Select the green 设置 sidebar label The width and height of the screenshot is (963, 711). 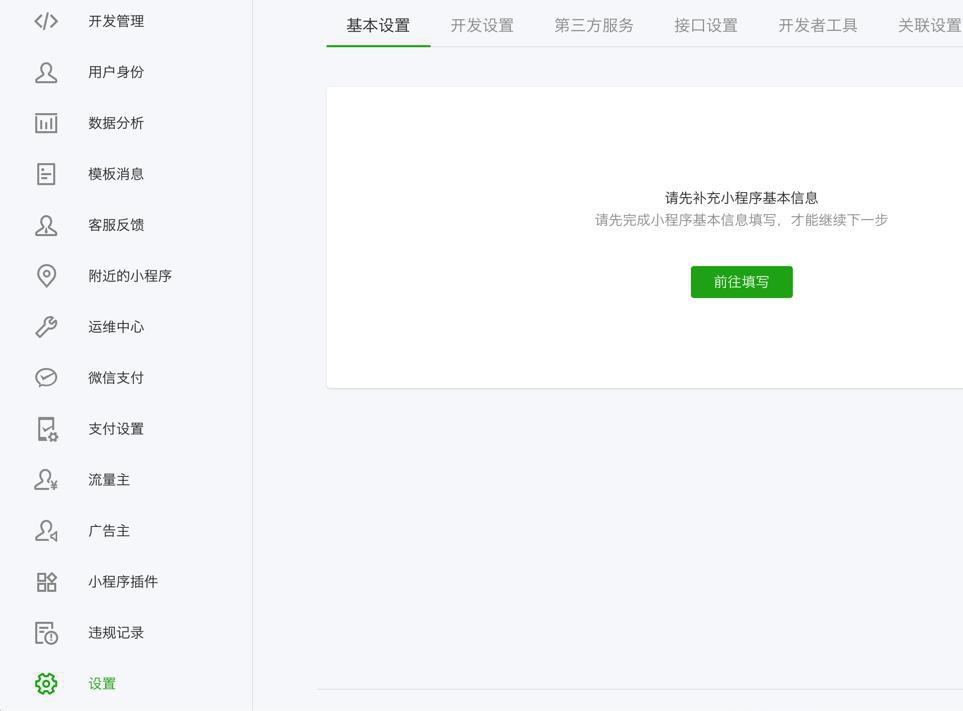point(102,684)
